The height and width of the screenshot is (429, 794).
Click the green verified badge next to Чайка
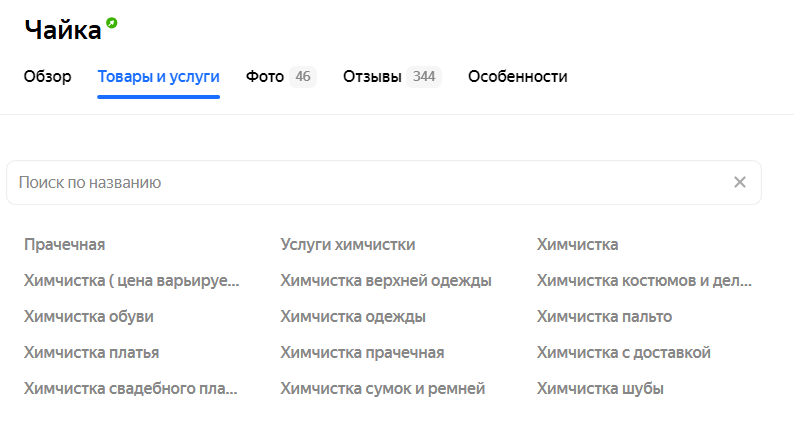click(111, 23)
